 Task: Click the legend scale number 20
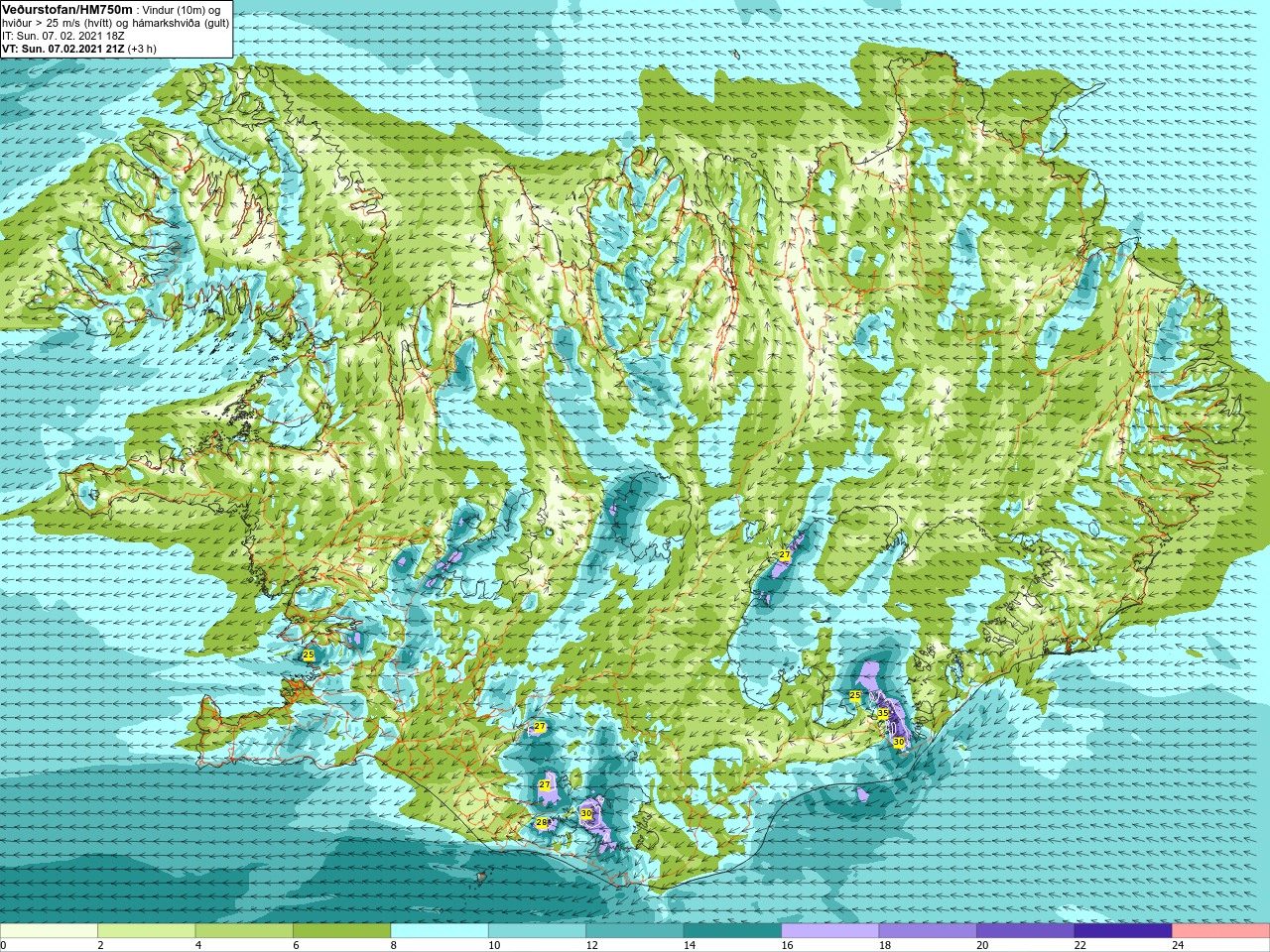[x=982, y=945]
